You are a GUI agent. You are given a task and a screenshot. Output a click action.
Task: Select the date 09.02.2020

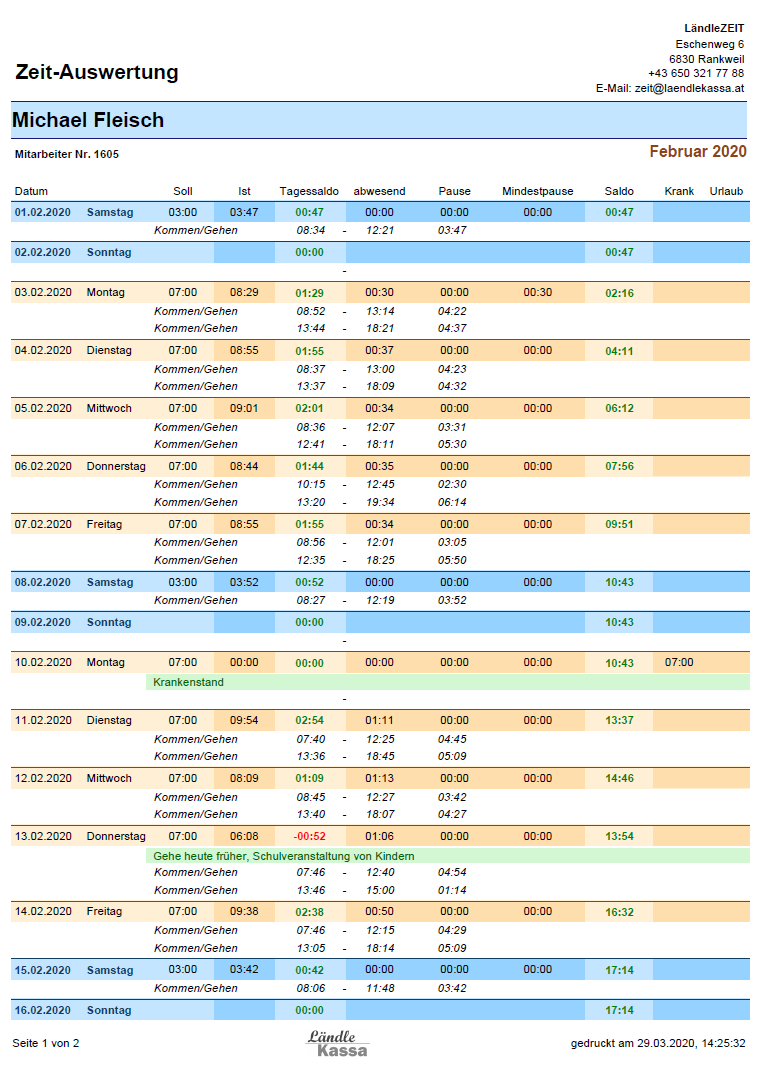click(x=43, y=622)
